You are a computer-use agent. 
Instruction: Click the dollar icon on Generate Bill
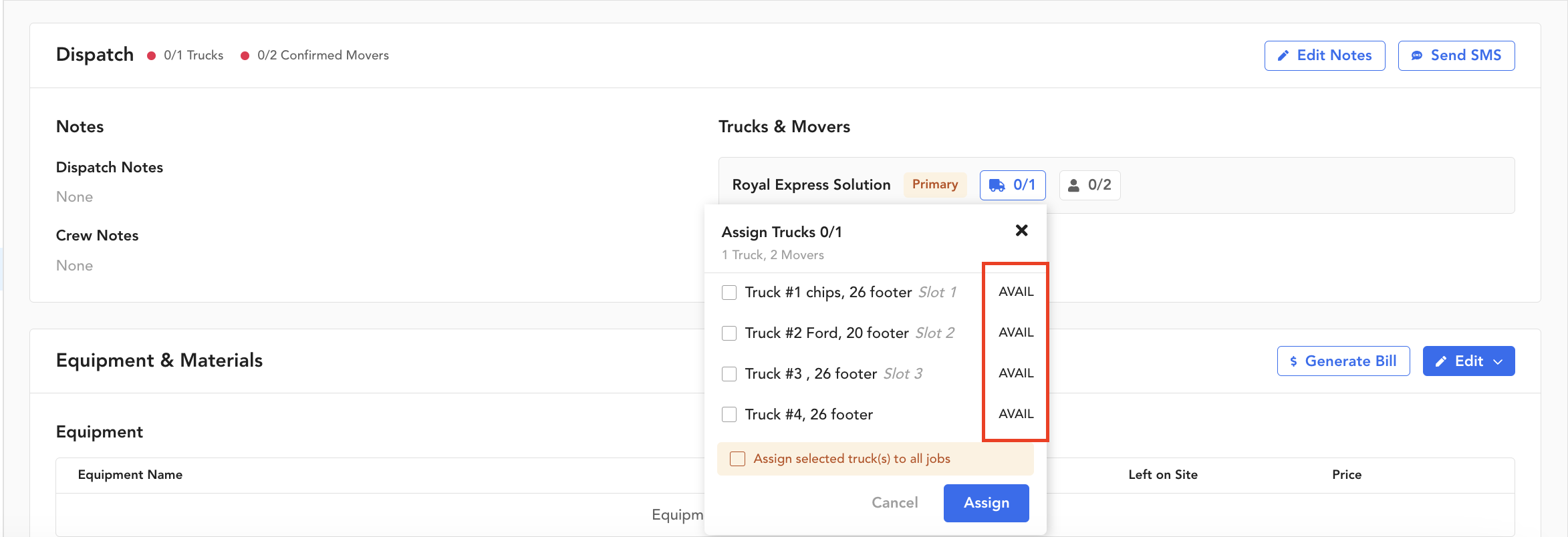click(x=1294, y=361)
